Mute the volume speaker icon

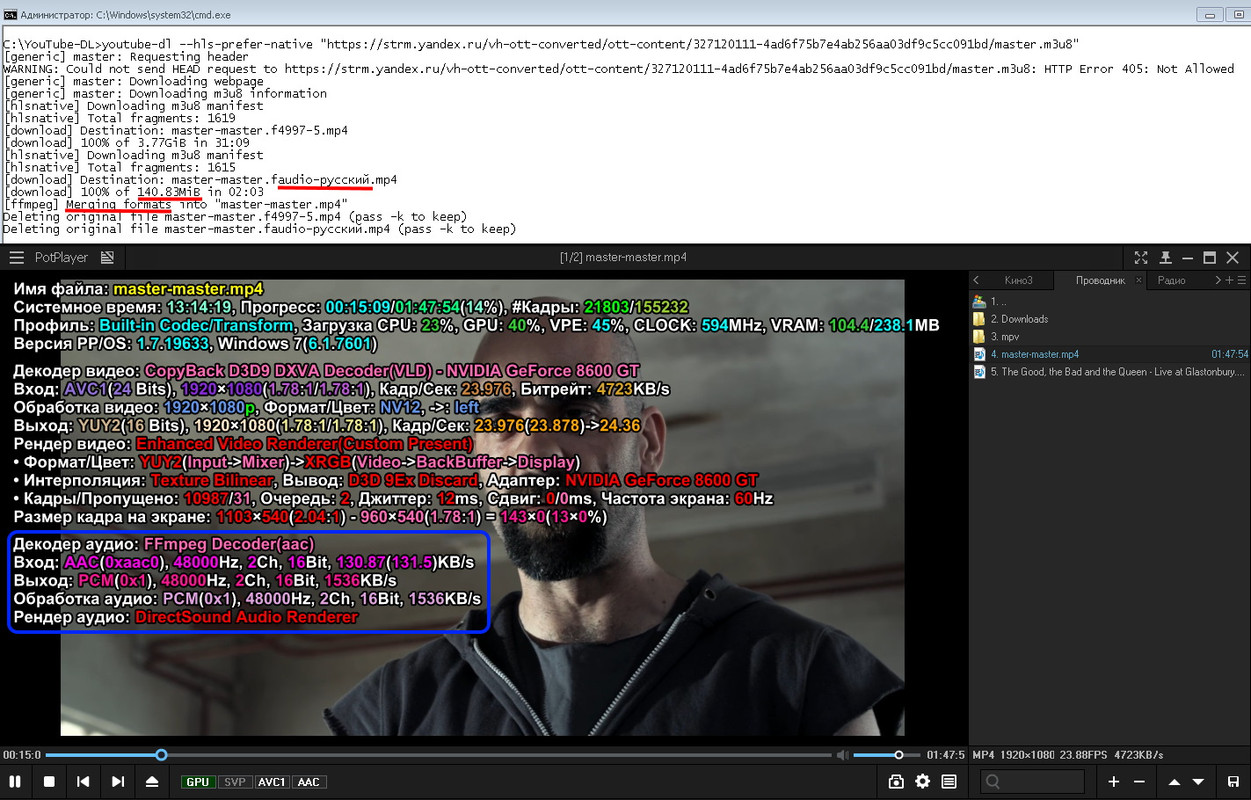point(843,755)
